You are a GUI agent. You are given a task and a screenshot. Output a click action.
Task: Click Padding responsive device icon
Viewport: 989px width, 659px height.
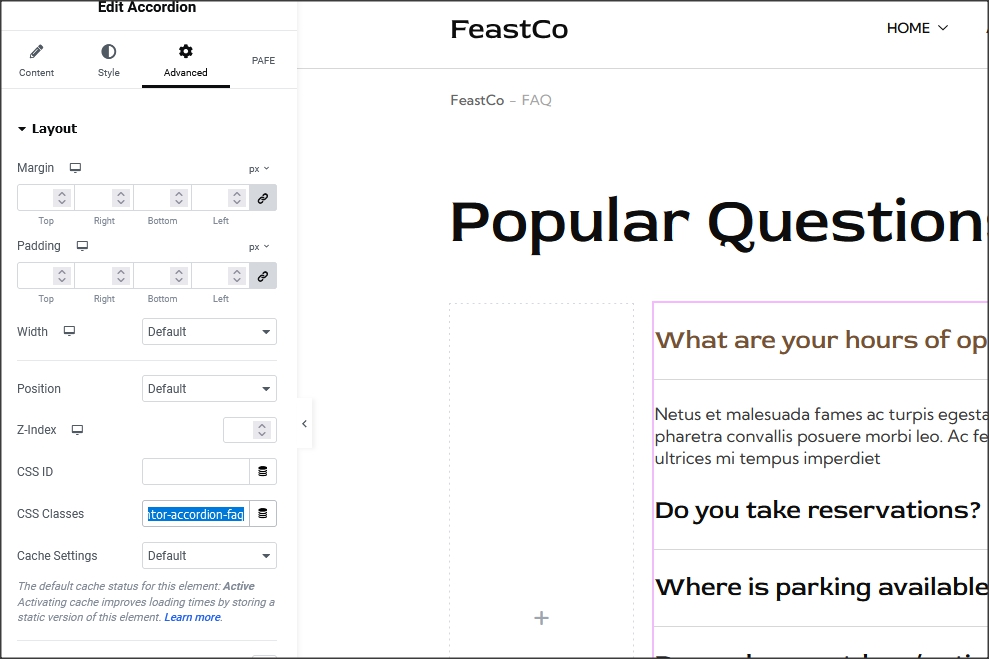(82, 246)
